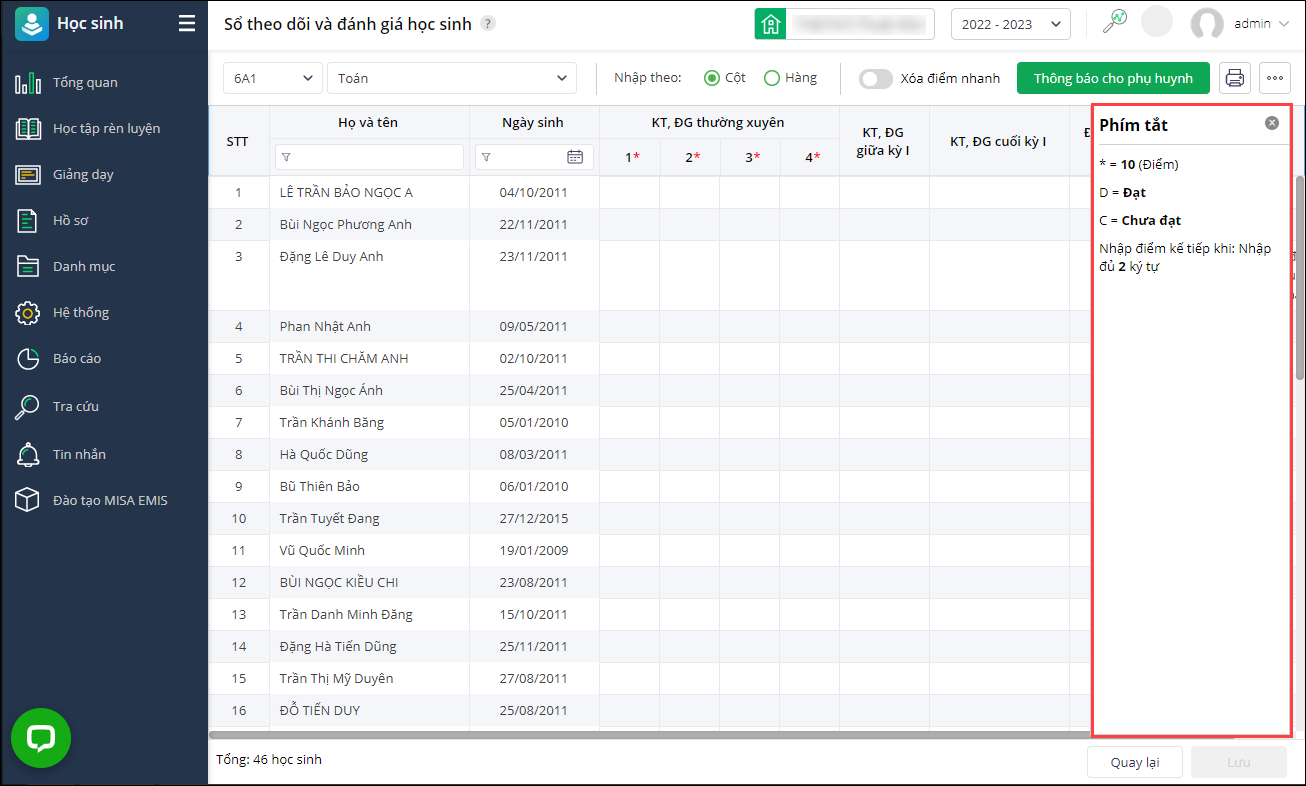This screenshot has width=1306, height=786.
Task: Click the KT, ĐG giữa kỳ I header
Action: pyautogui.click(x=885, y=141)
